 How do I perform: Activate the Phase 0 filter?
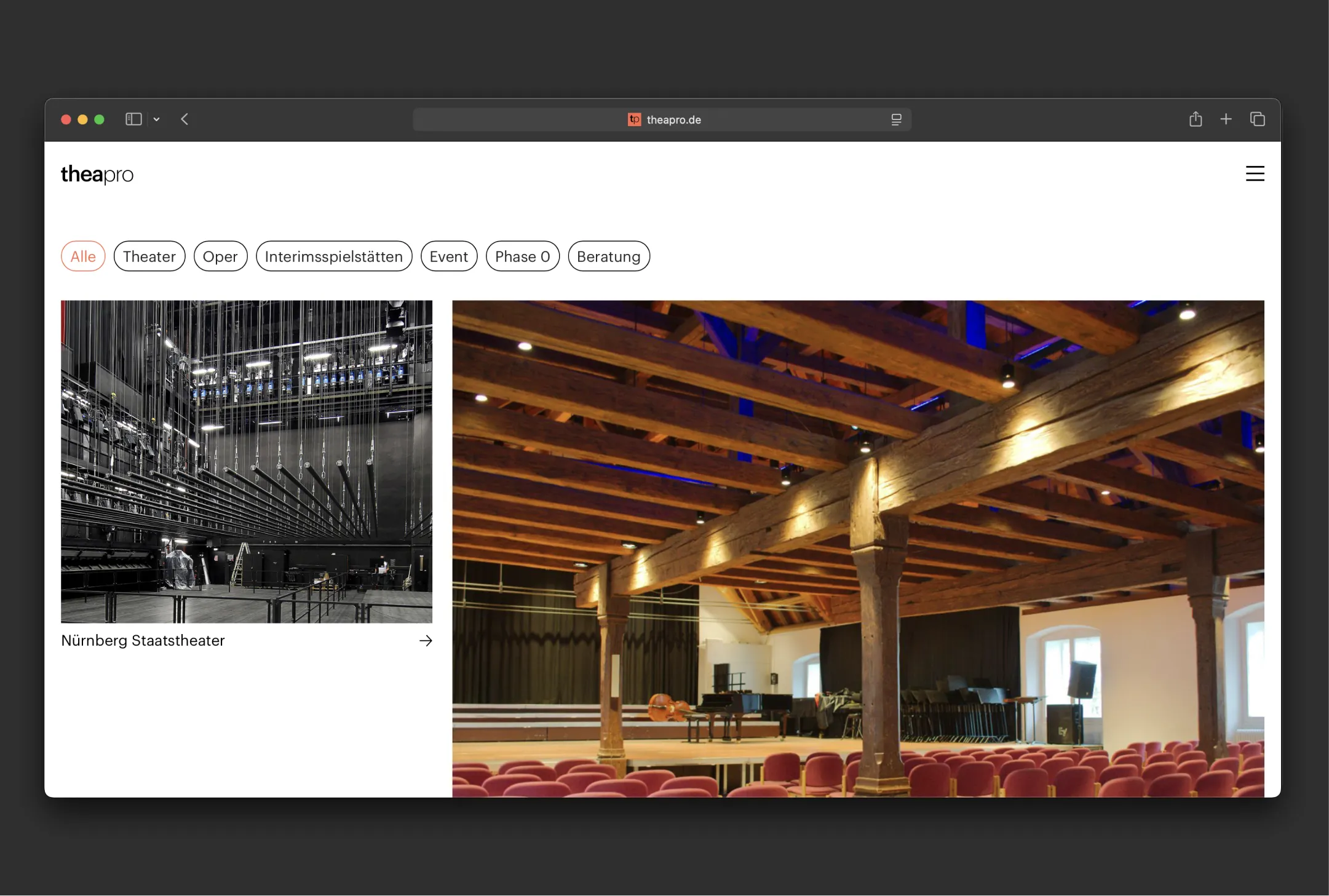pyautogui.click(x=522, y=256)
